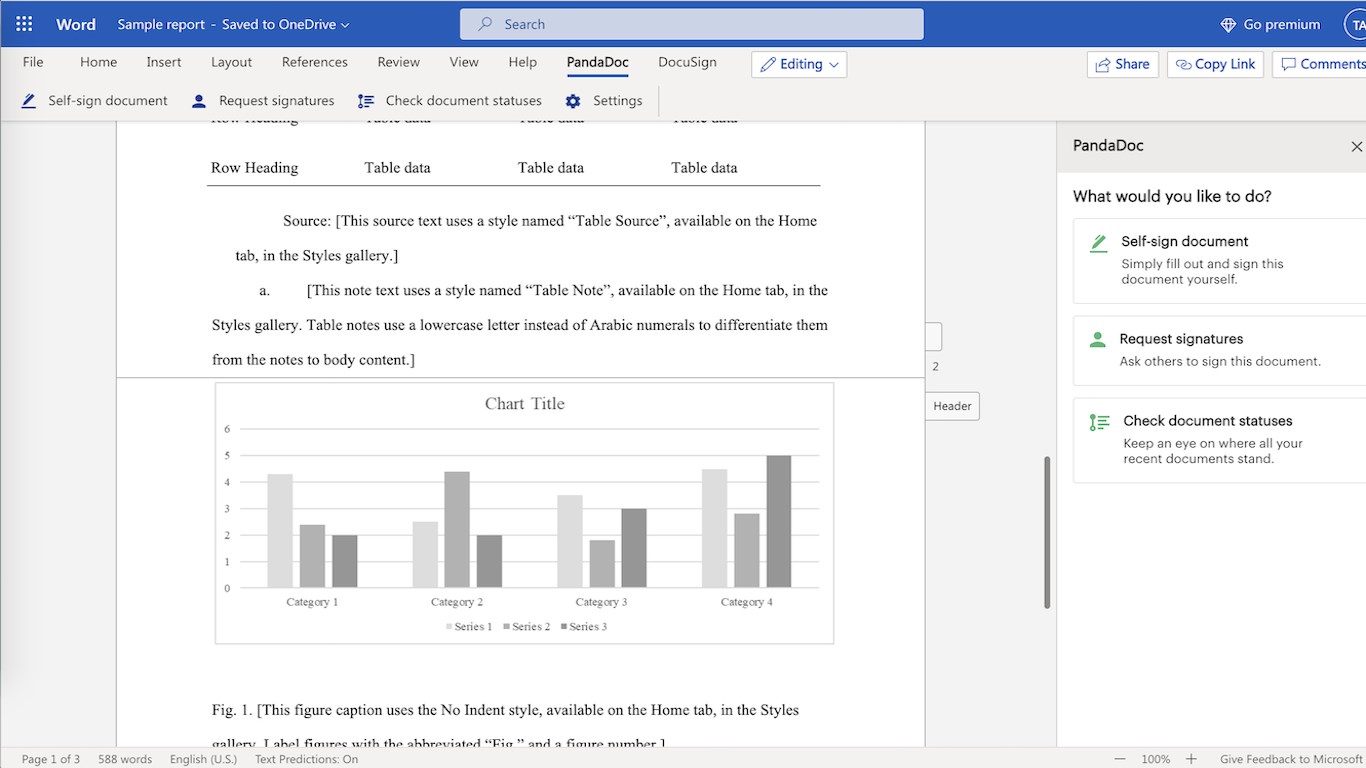Choose Request signatures card in pane
The image size is (1366, 768).
1219,350
